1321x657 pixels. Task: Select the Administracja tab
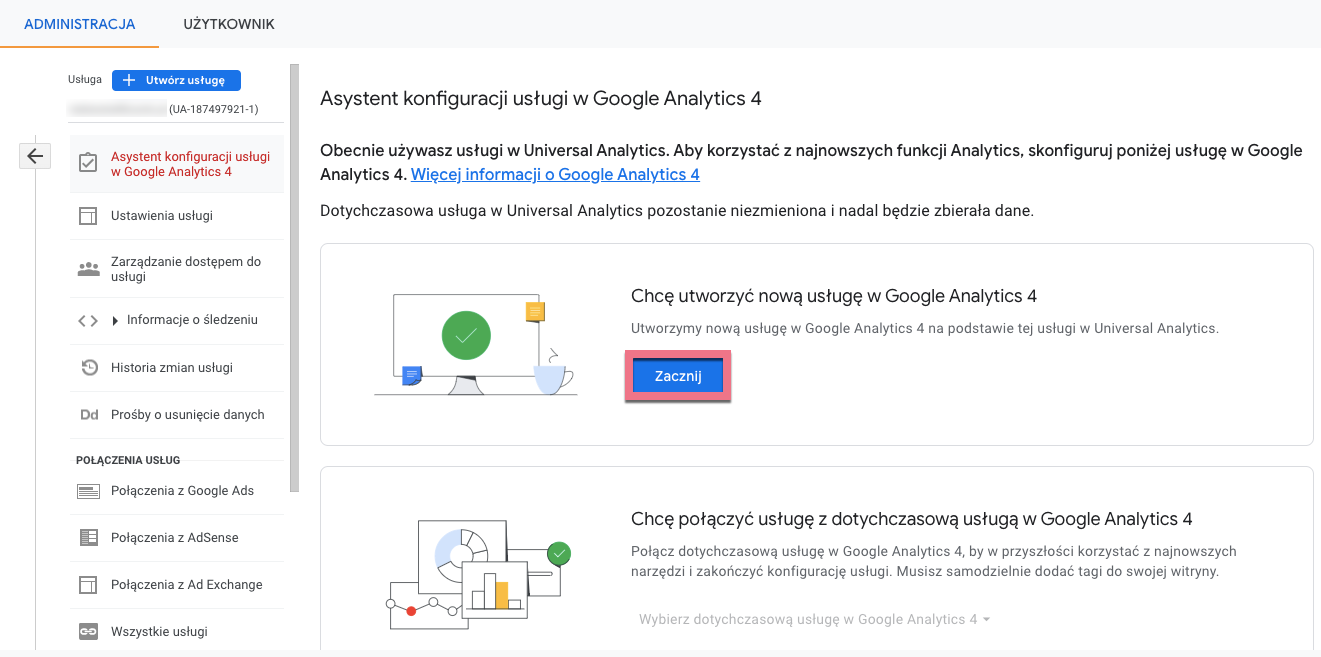(x=78, y=25)
